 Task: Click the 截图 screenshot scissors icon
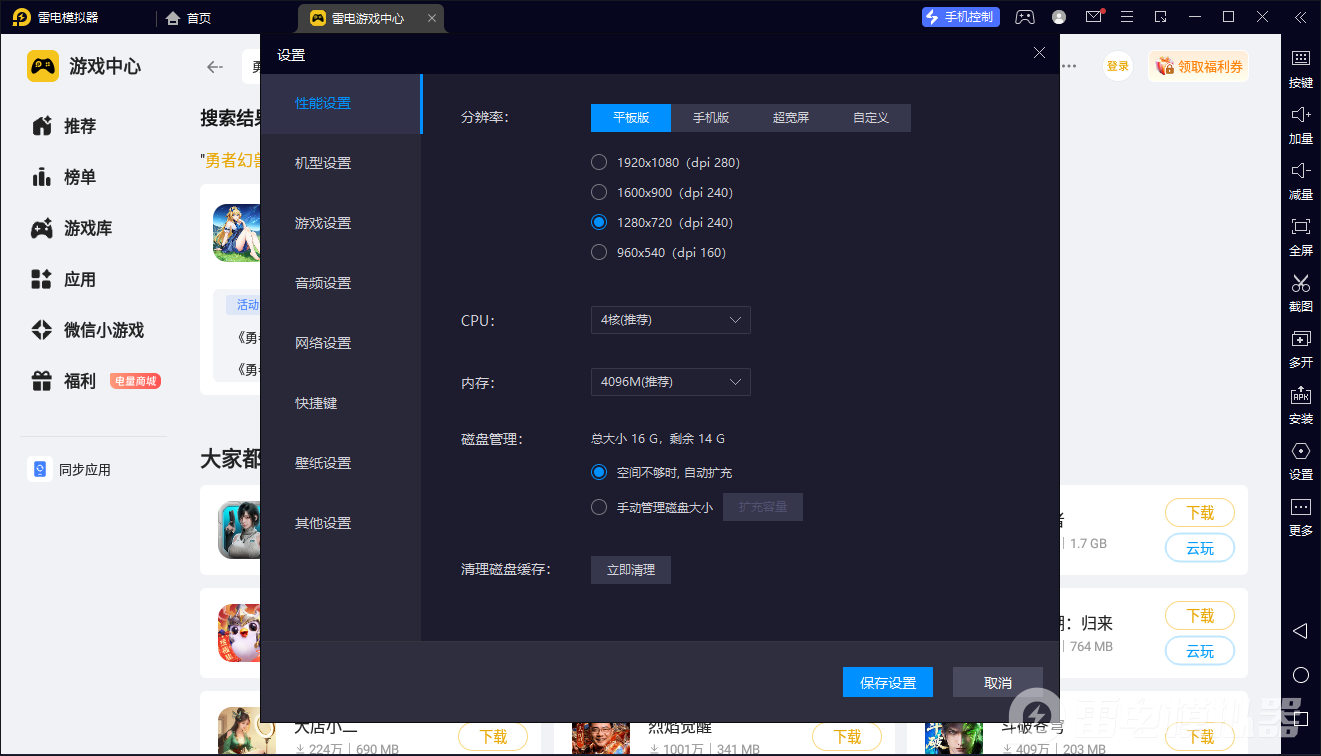(1300, 293)
